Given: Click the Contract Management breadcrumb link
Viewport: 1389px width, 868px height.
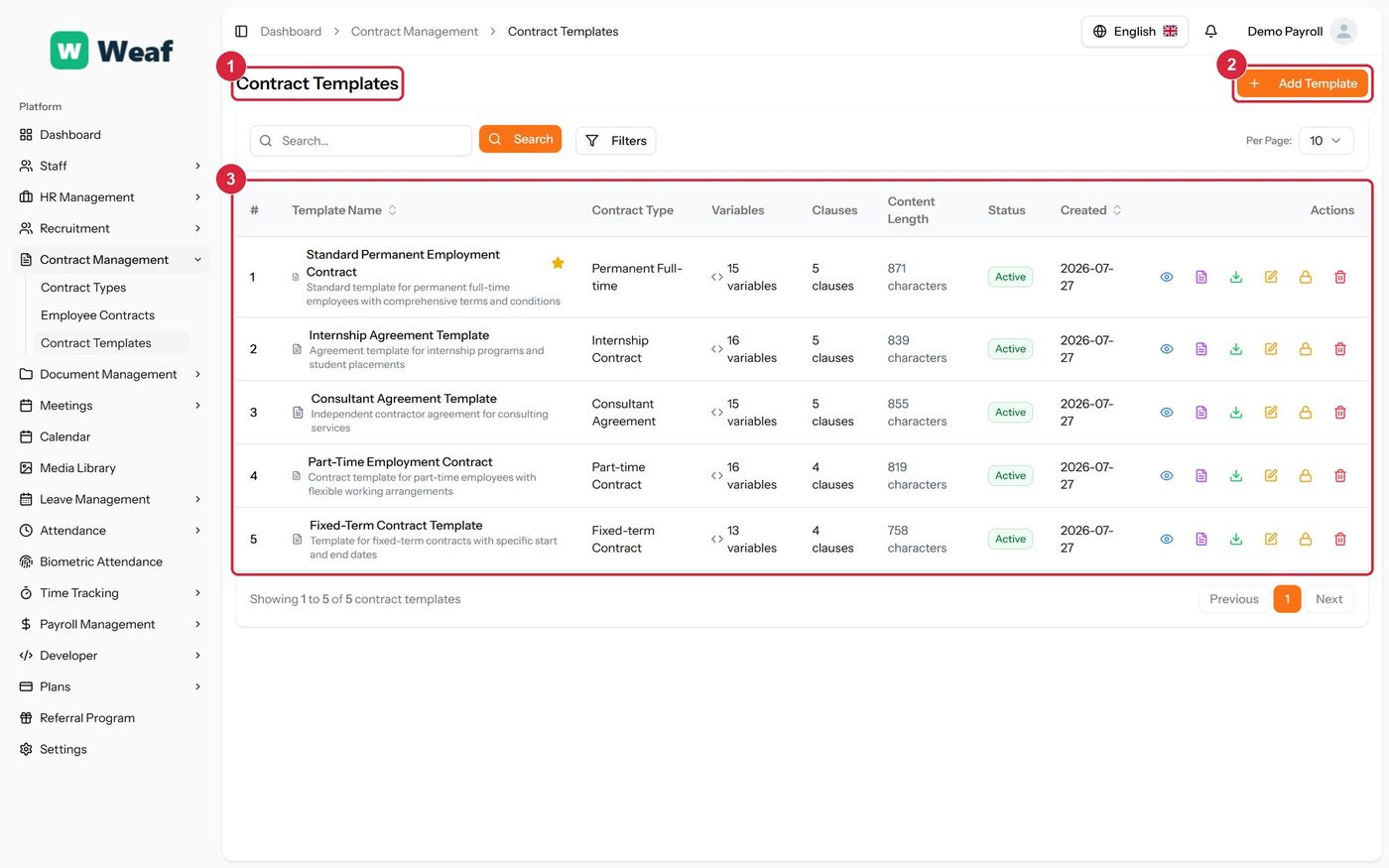Looking at the screenshot, I should [415, 32].
